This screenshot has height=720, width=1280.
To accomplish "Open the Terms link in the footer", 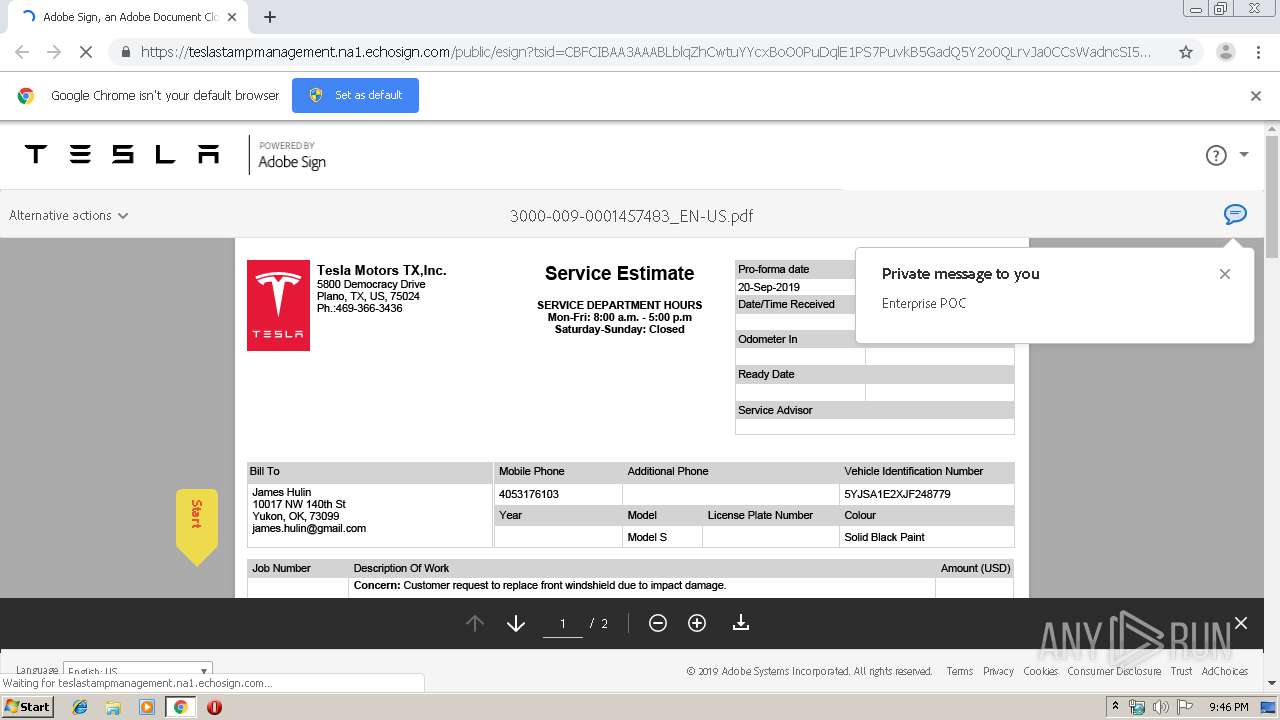I will [960, 671].
